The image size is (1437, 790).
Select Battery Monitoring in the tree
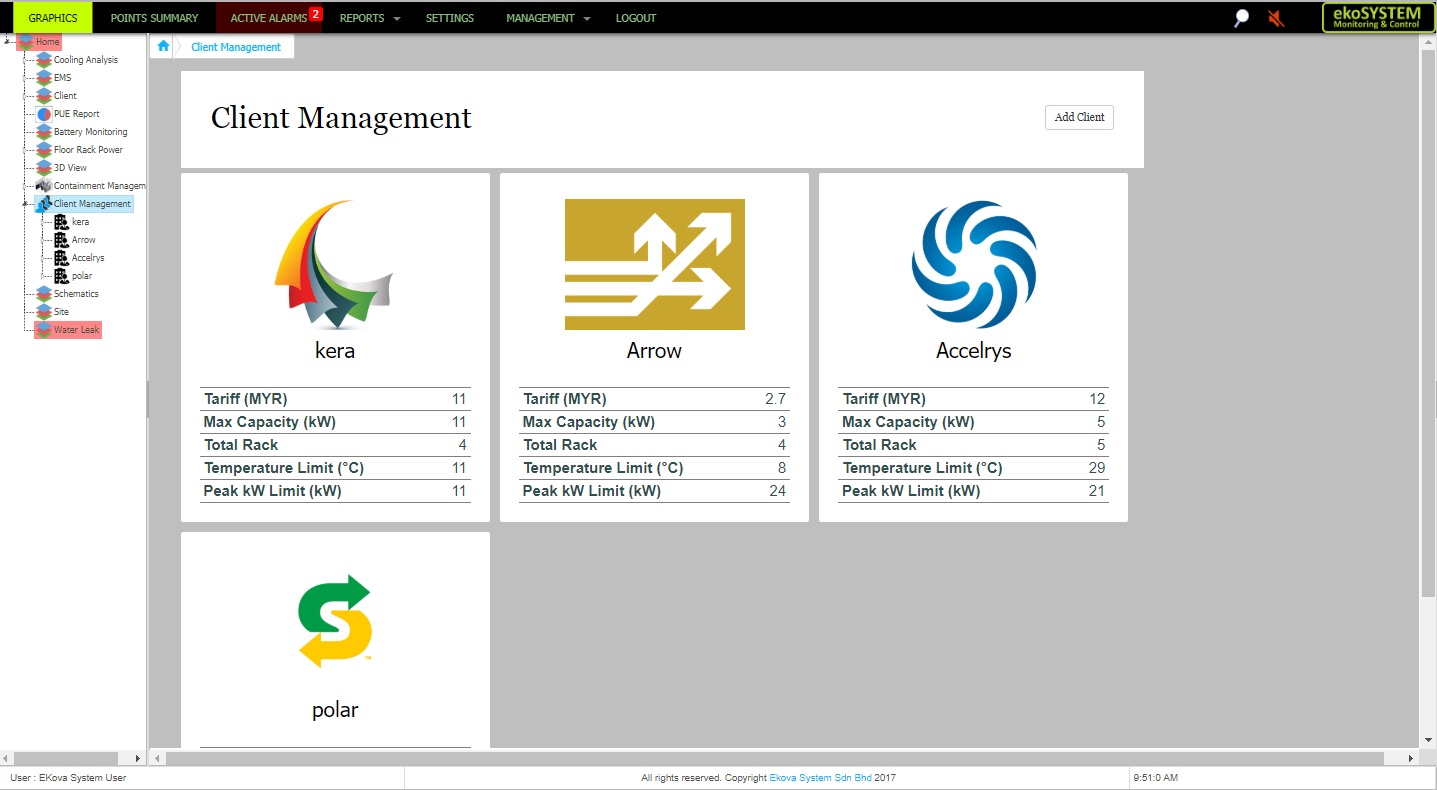click(91, 132)
